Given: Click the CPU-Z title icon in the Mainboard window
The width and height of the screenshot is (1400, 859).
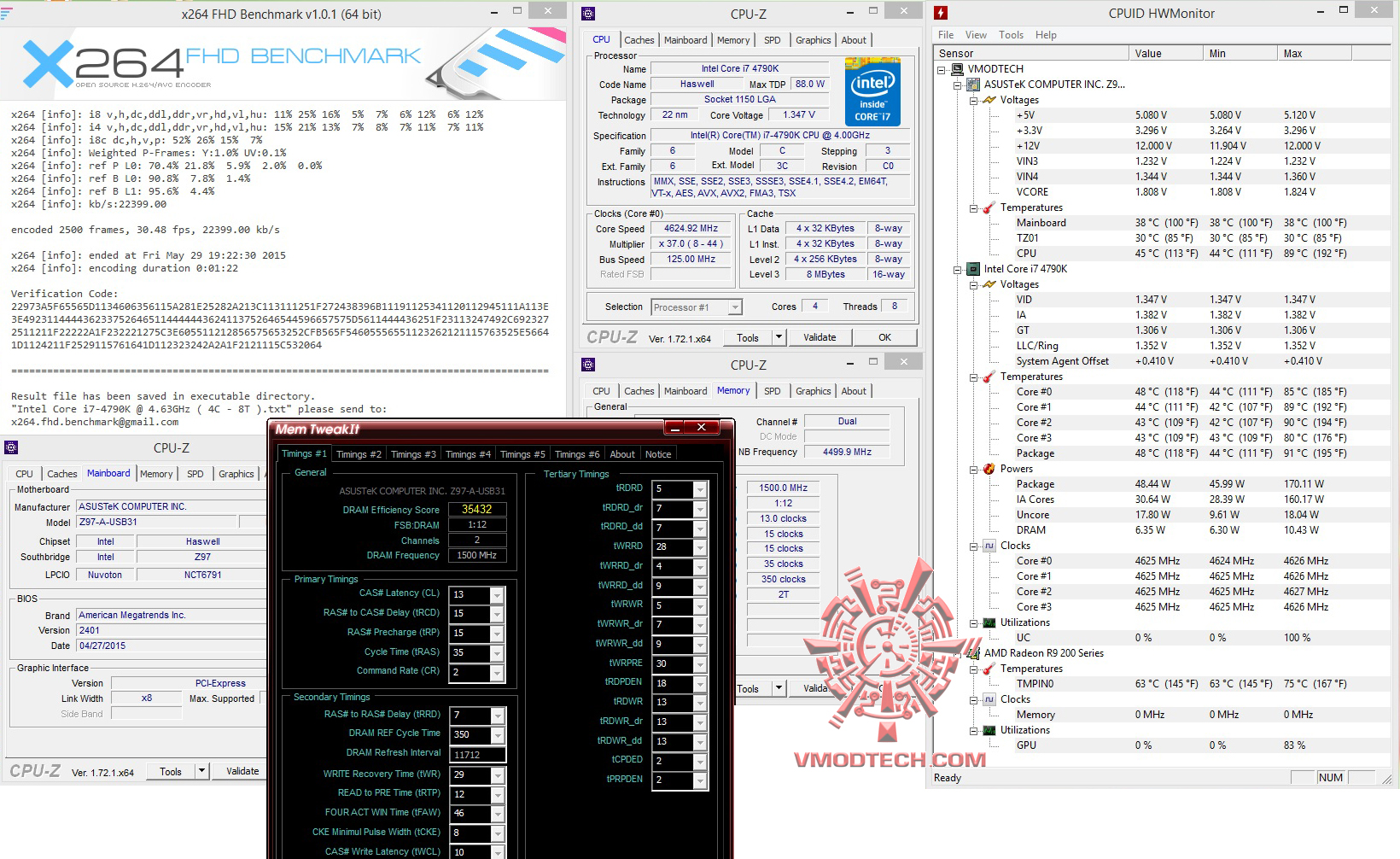Looking at the screenshot, I should (x=11, y=447).
